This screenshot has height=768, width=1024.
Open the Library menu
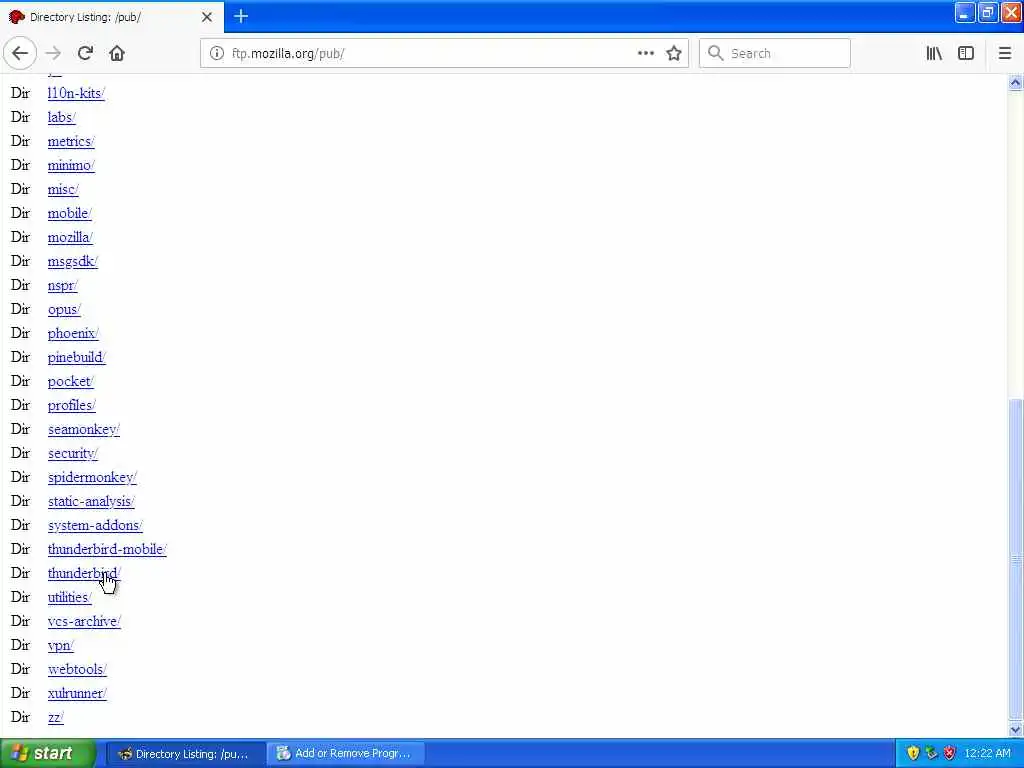click(934, 54)
